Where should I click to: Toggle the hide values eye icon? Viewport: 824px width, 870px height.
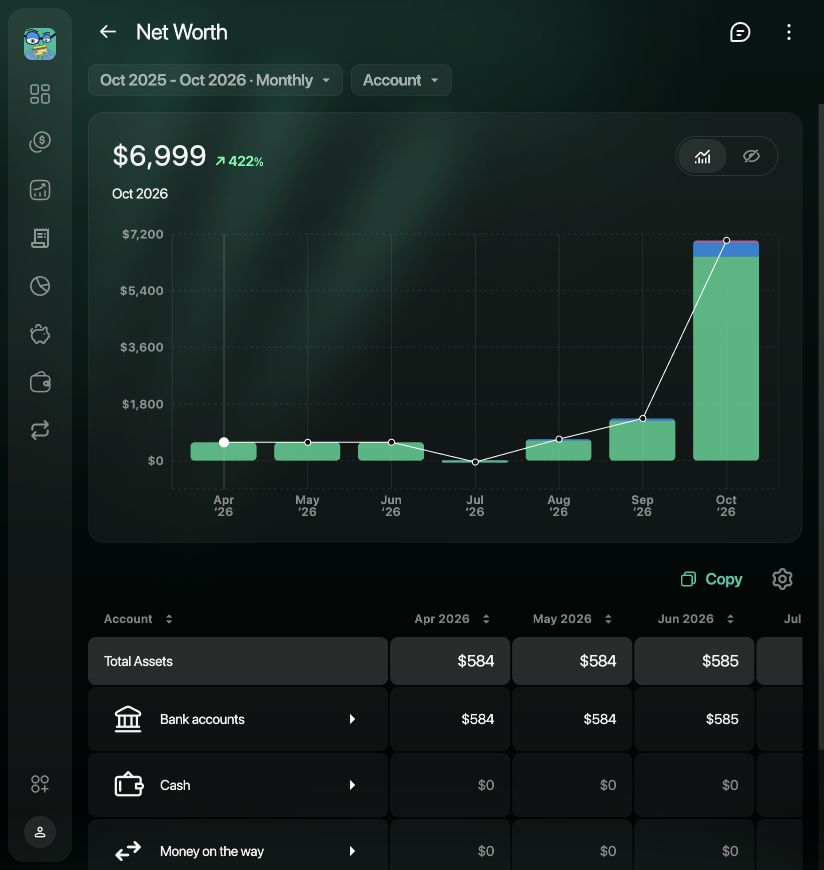[751, 156]
